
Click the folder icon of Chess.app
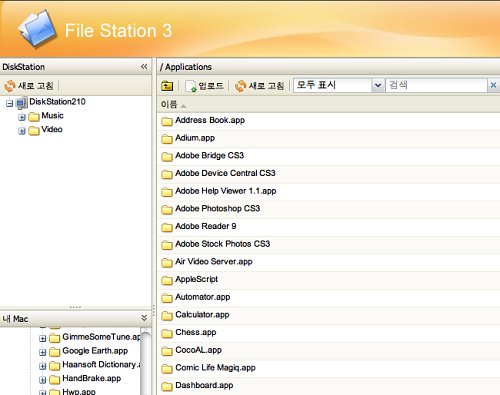pos(167,333)
